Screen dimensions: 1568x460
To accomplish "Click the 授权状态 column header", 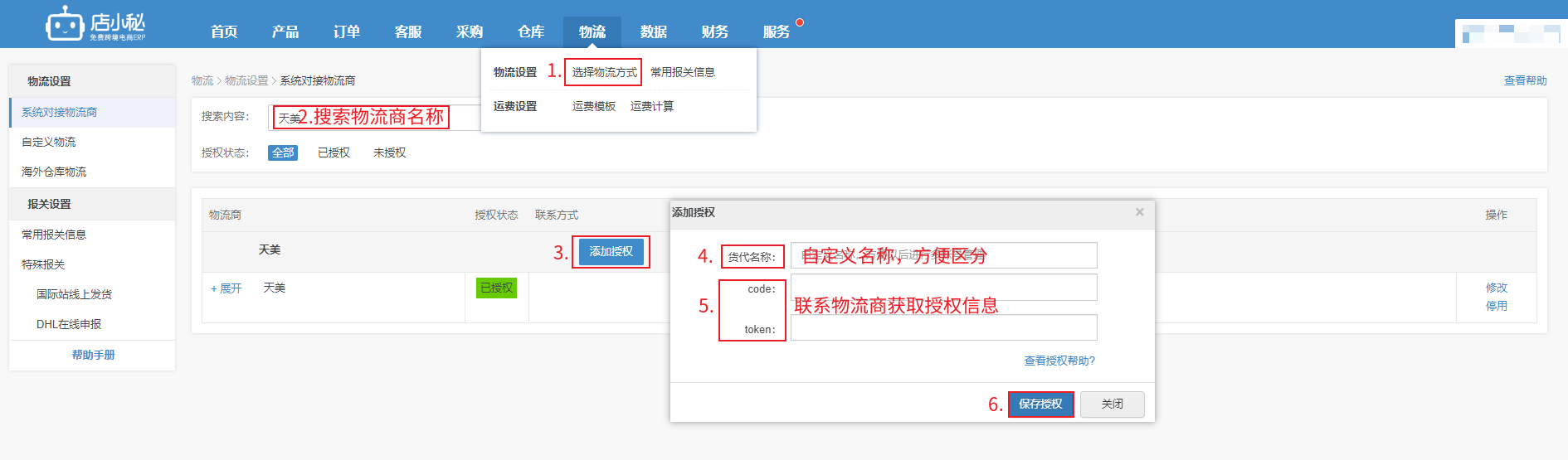I will click(496, 215).
